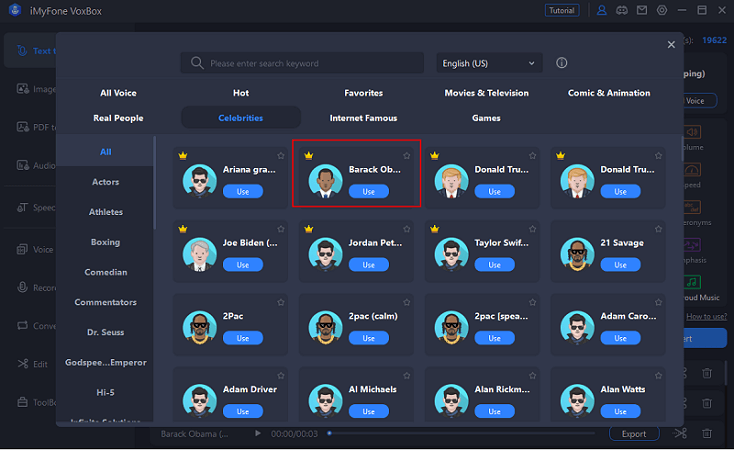
Task: Use the Ariana Grande voice
Action: point(242,192)
